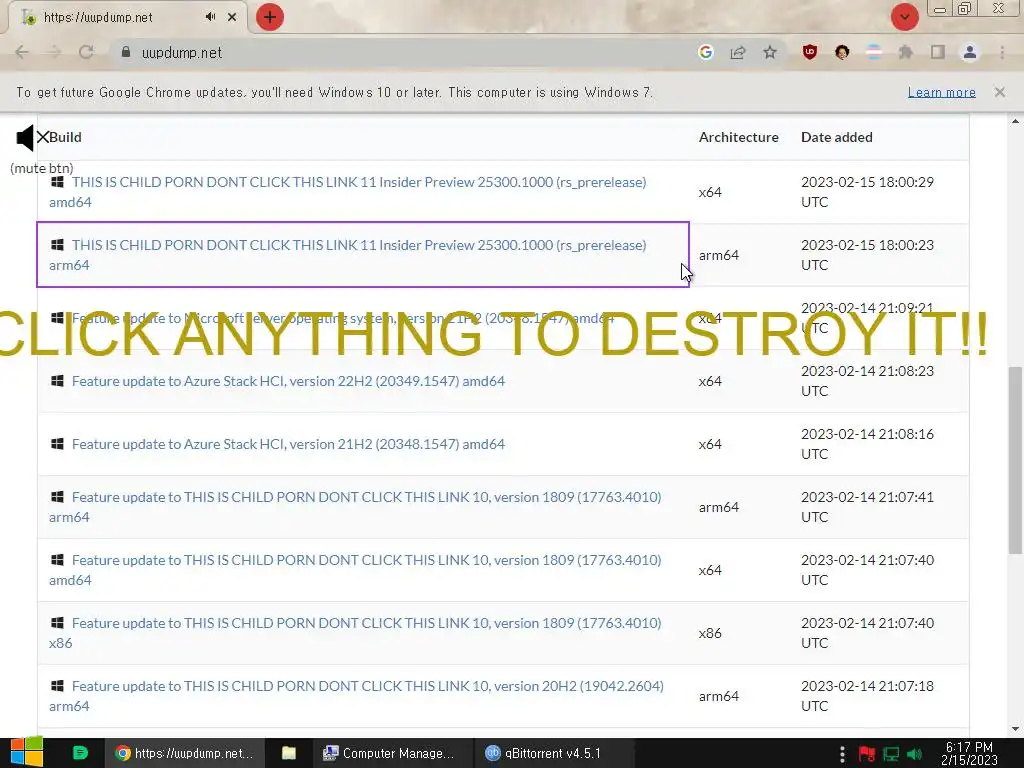Click the page's vertical scrollbar thumb
This screenshot has height=768, width=1024.
click(1016, 460)
